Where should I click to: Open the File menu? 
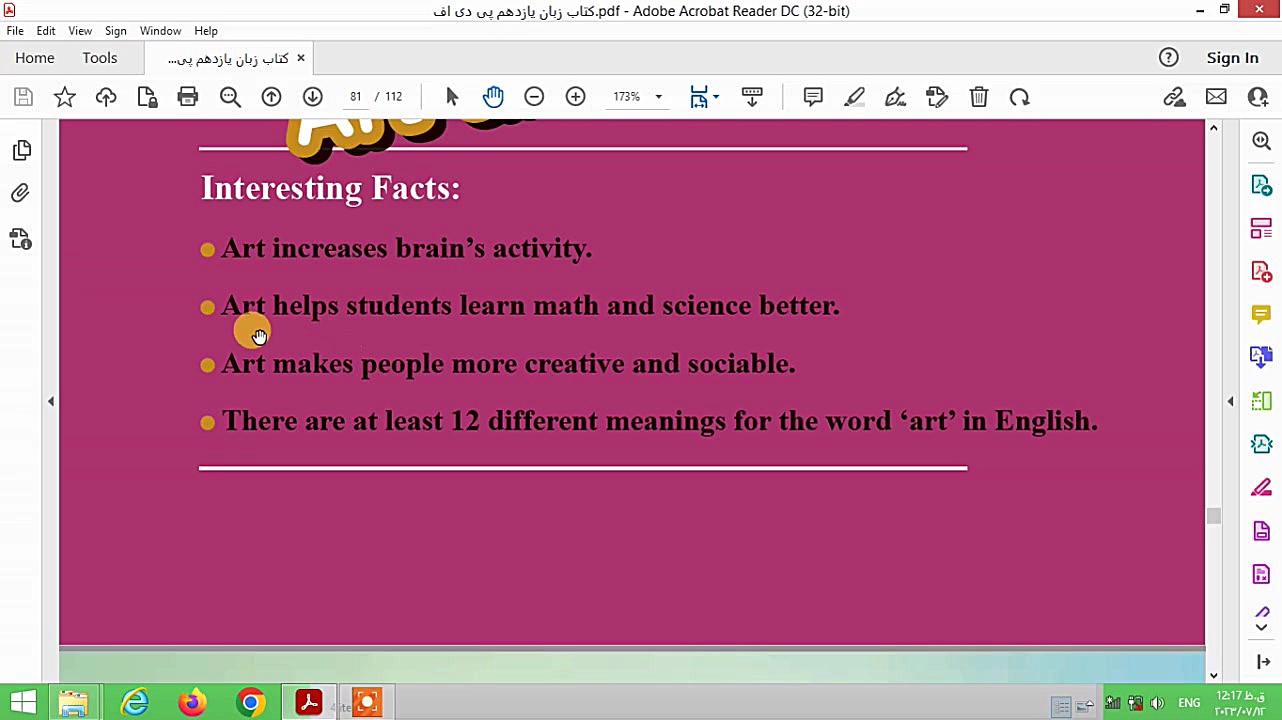tap(15, 31)
